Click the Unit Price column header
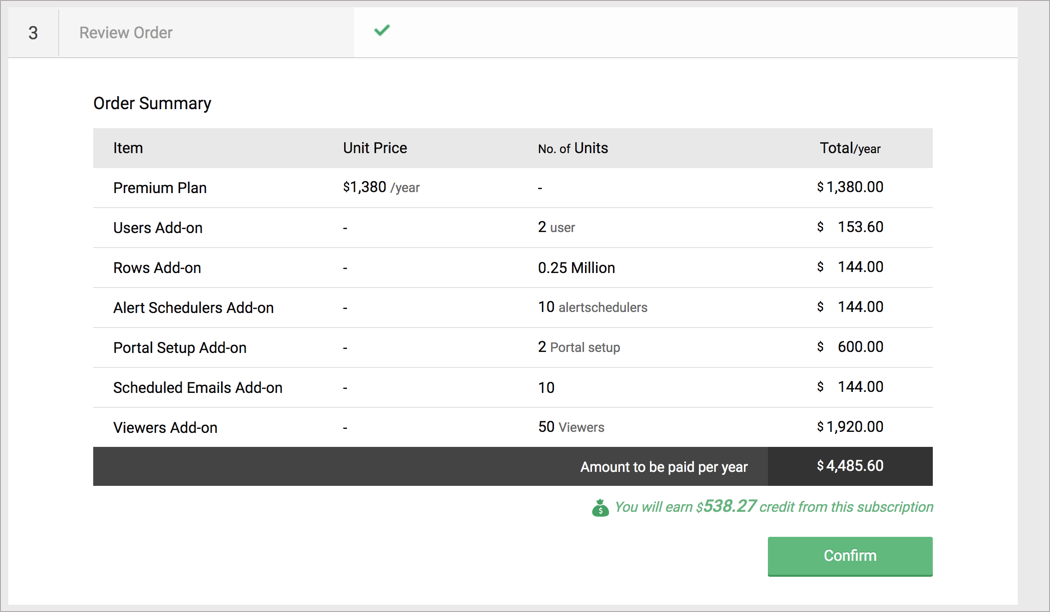The width and height of the screenshot is (1050, 612). (375, 147)
